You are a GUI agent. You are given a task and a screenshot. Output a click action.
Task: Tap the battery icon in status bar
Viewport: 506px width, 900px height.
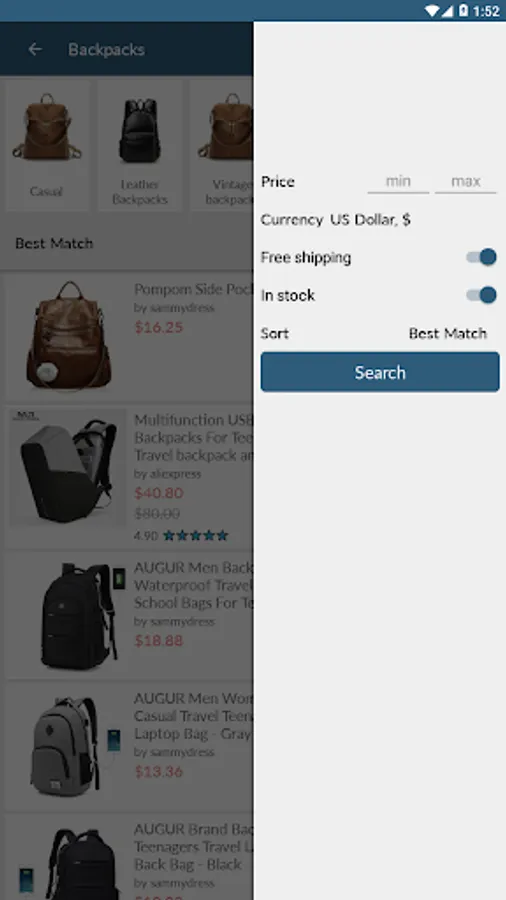[x=463, y=10]
